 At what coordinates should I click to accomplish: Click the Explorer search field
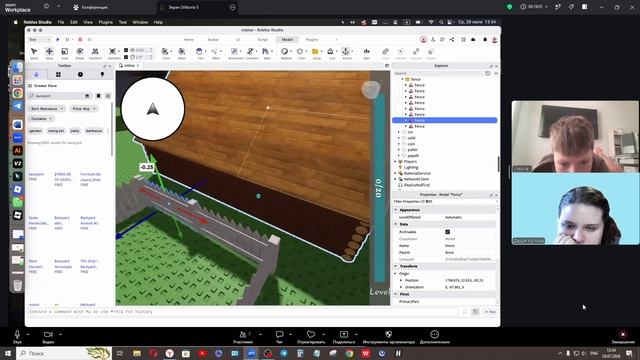click(438, 73)
